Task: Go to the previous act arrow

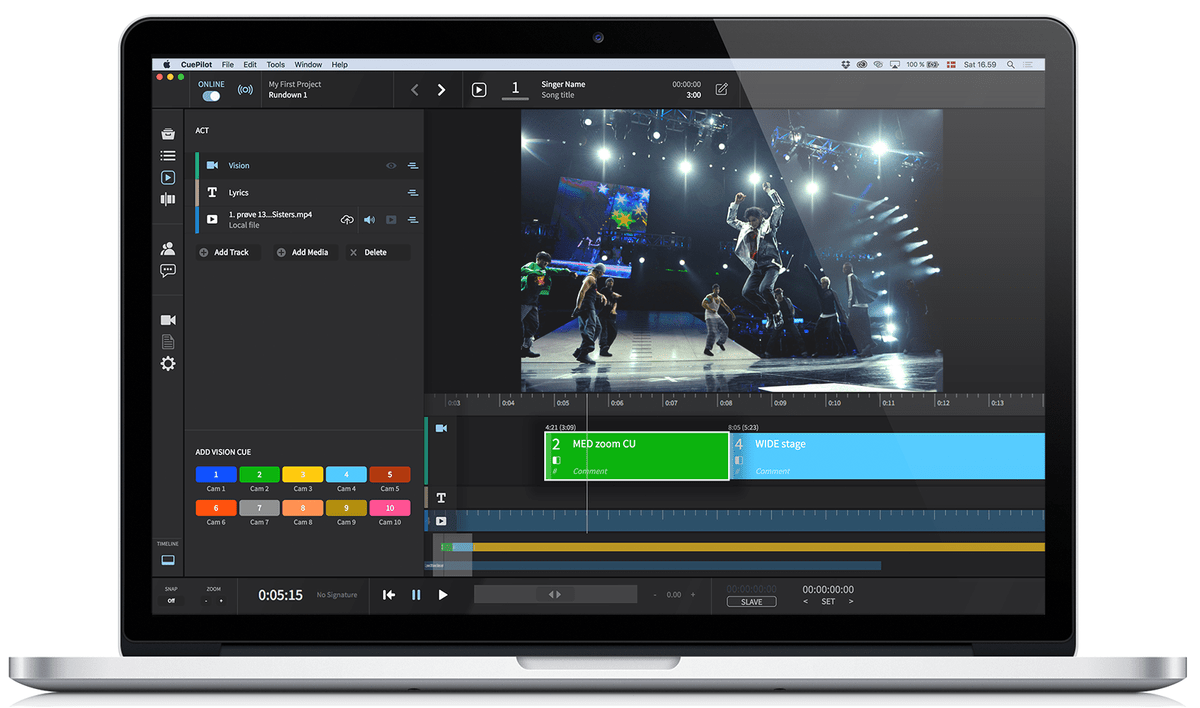Action: 415,90
